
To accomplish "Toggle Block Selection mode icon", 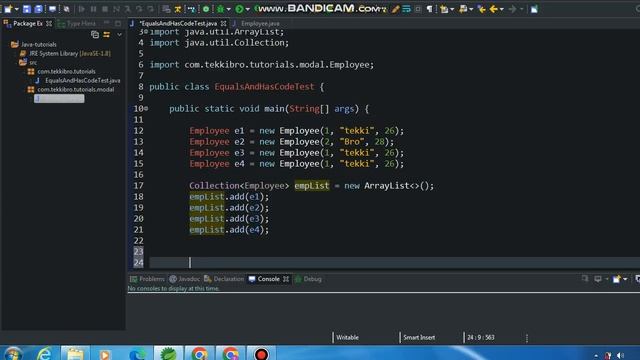I will [418, 9].
